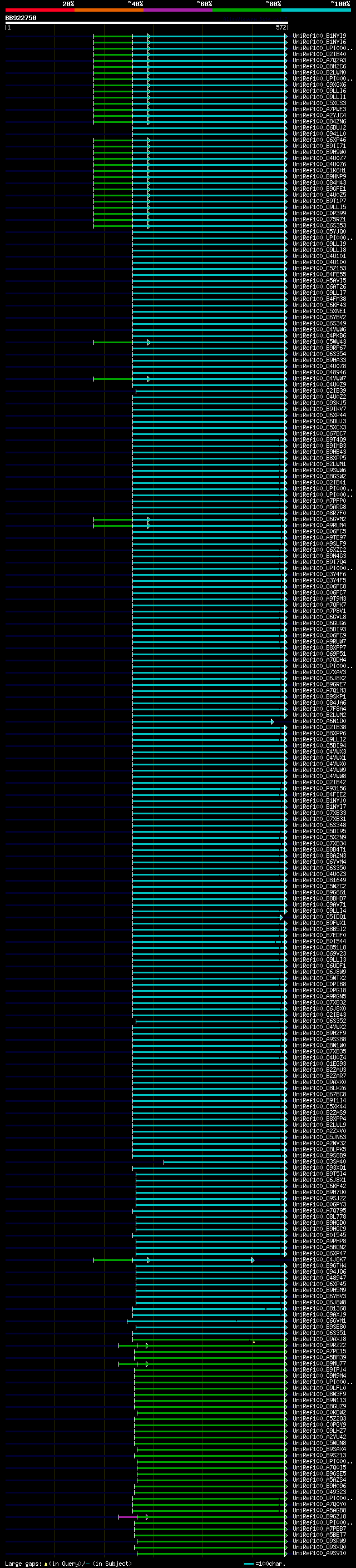Select hit UniRef100_C5XCS3

click(x=319, y=103)
